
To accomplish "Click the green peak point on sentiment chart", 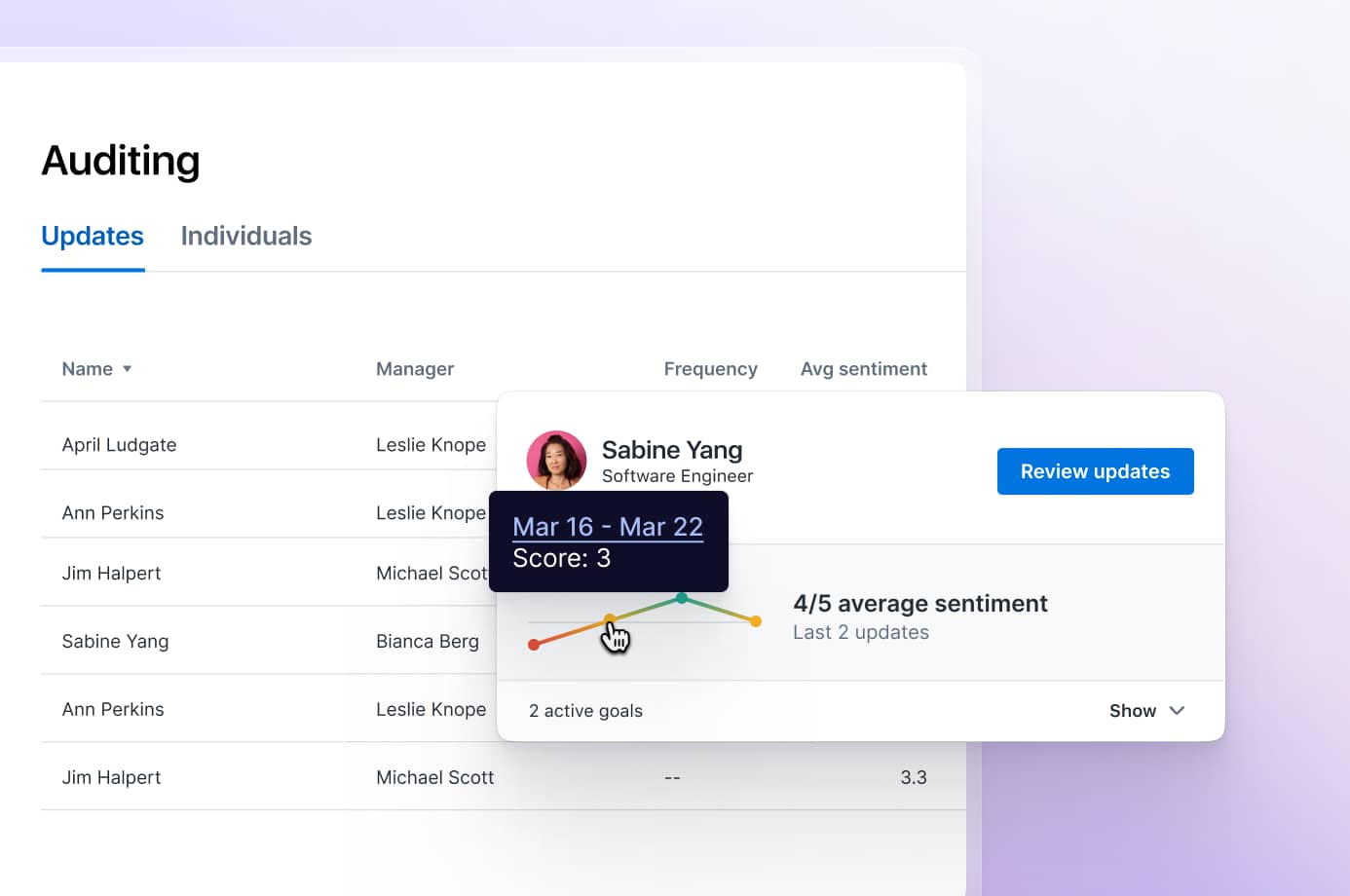I will [682, 598].
